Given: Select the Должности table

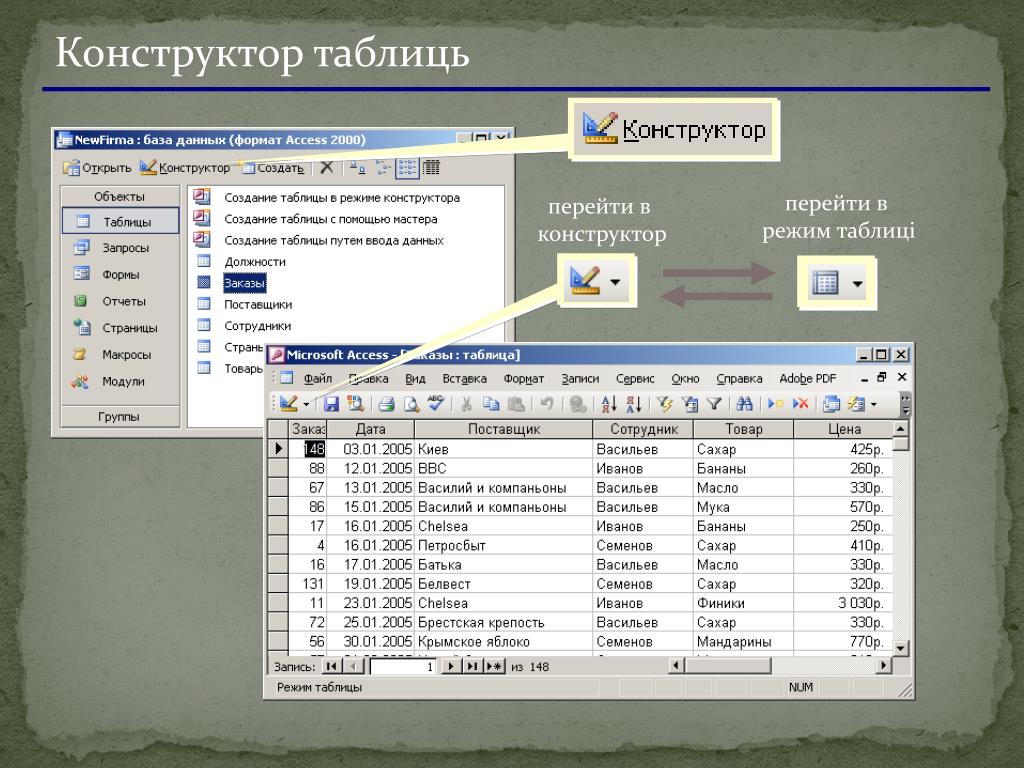Looking at the screenshot, I should [255, 262].
